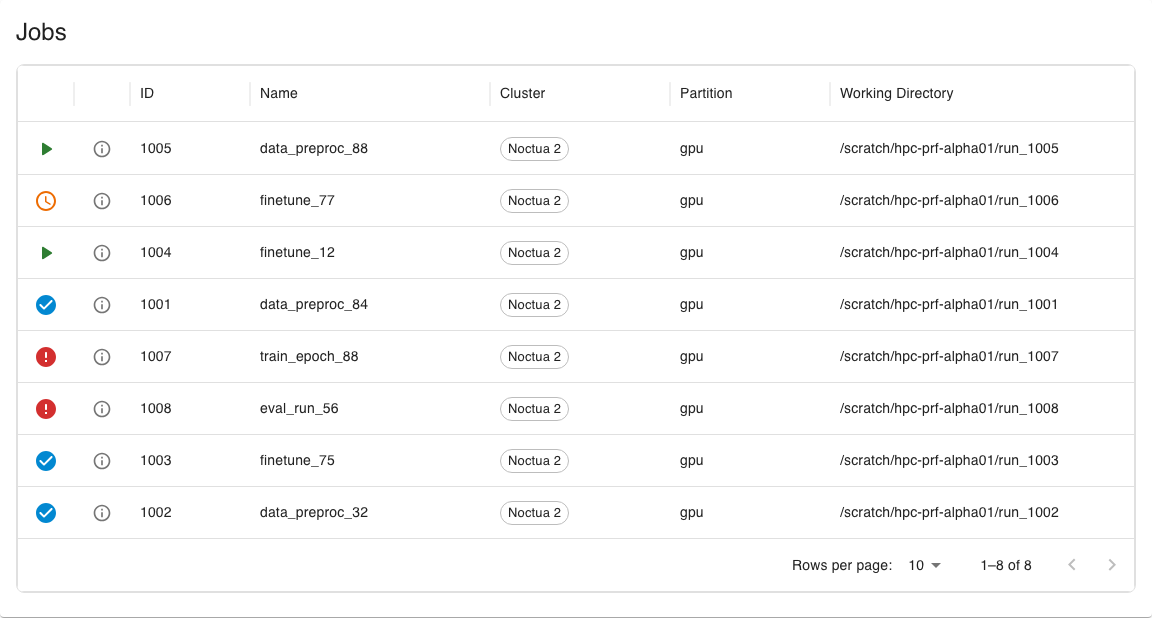Sort by the Name column header

pos(278,93)
